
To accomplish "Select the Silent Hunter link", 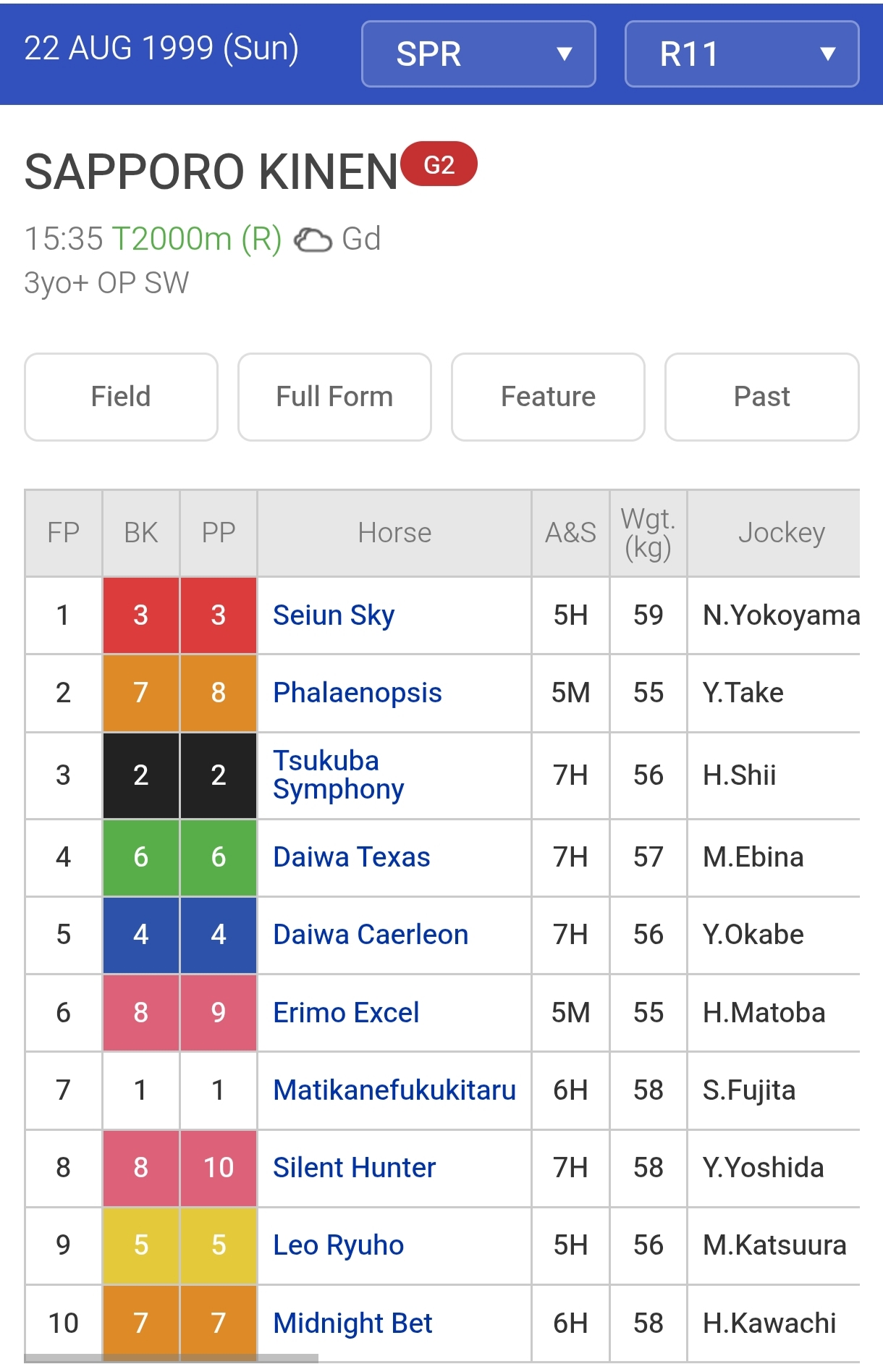I will point(355,1168).
